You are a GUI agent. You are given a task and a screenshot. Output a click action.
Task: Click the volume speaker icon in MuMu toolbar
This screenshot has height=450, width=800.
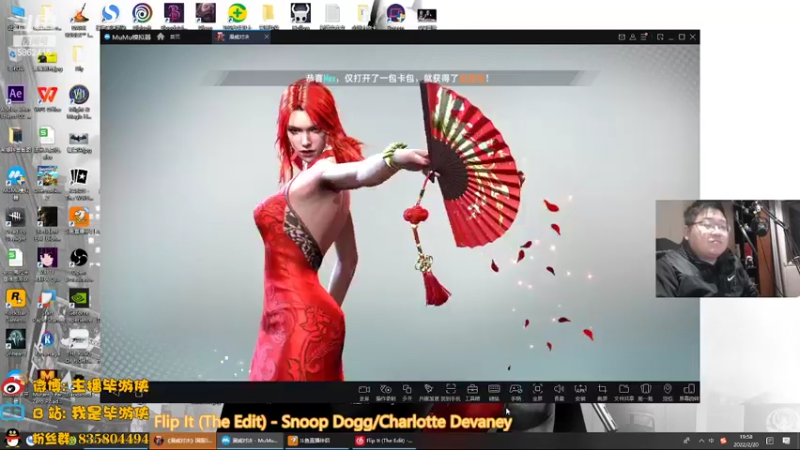tap(559, 390)
